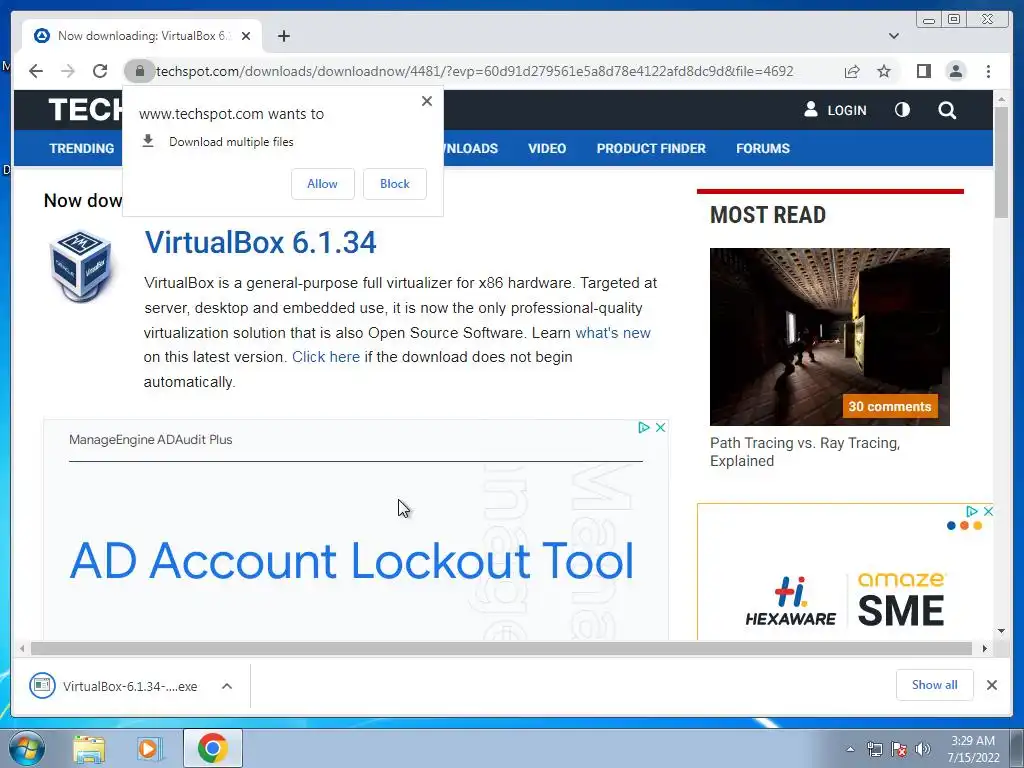Toggle TechSpot dark mode contrast icon
Viewport: 1024px width, 768px height.
pos(902,110)
